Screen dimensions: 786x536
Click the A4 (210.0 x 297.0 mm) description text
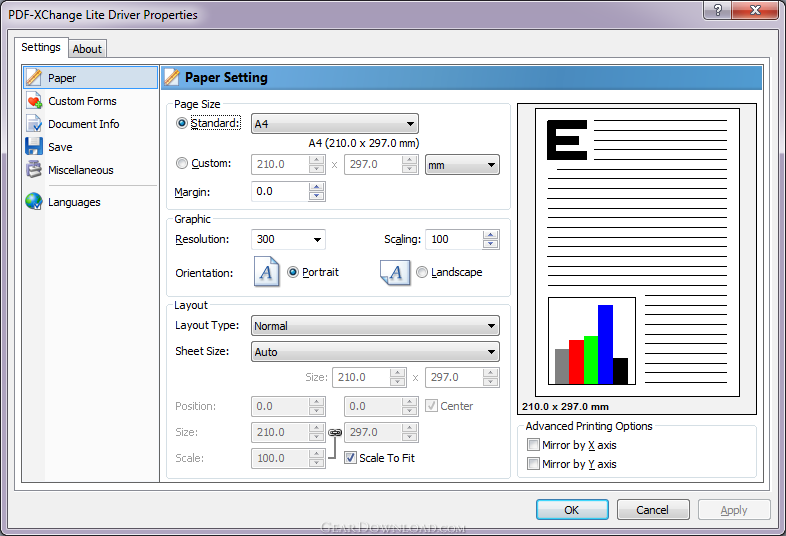(x=363, y=143)
